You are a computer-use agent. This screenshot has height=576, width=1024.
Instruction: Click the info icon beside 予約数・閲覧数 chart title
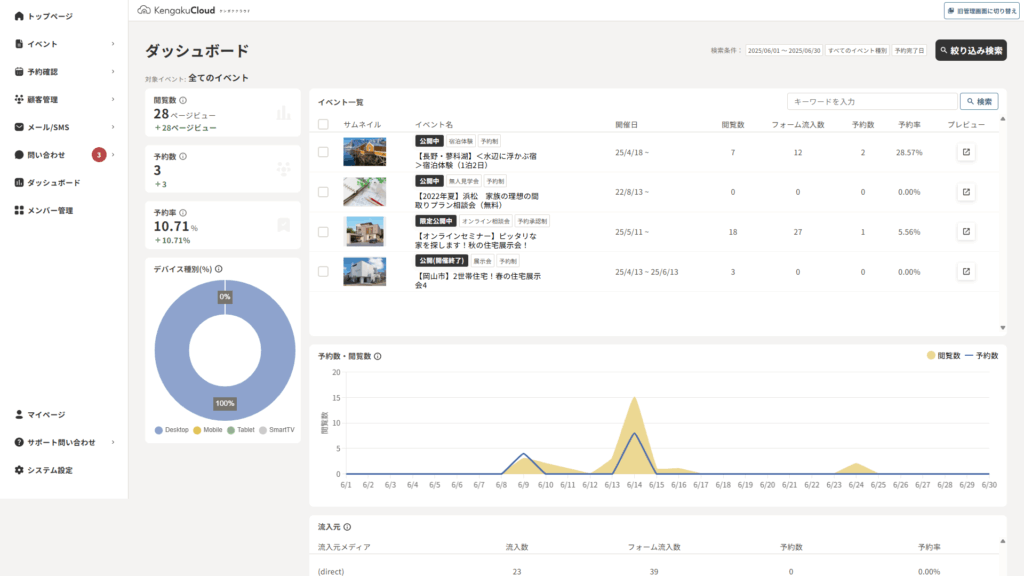pyautogui.click(x=377, y=356)
